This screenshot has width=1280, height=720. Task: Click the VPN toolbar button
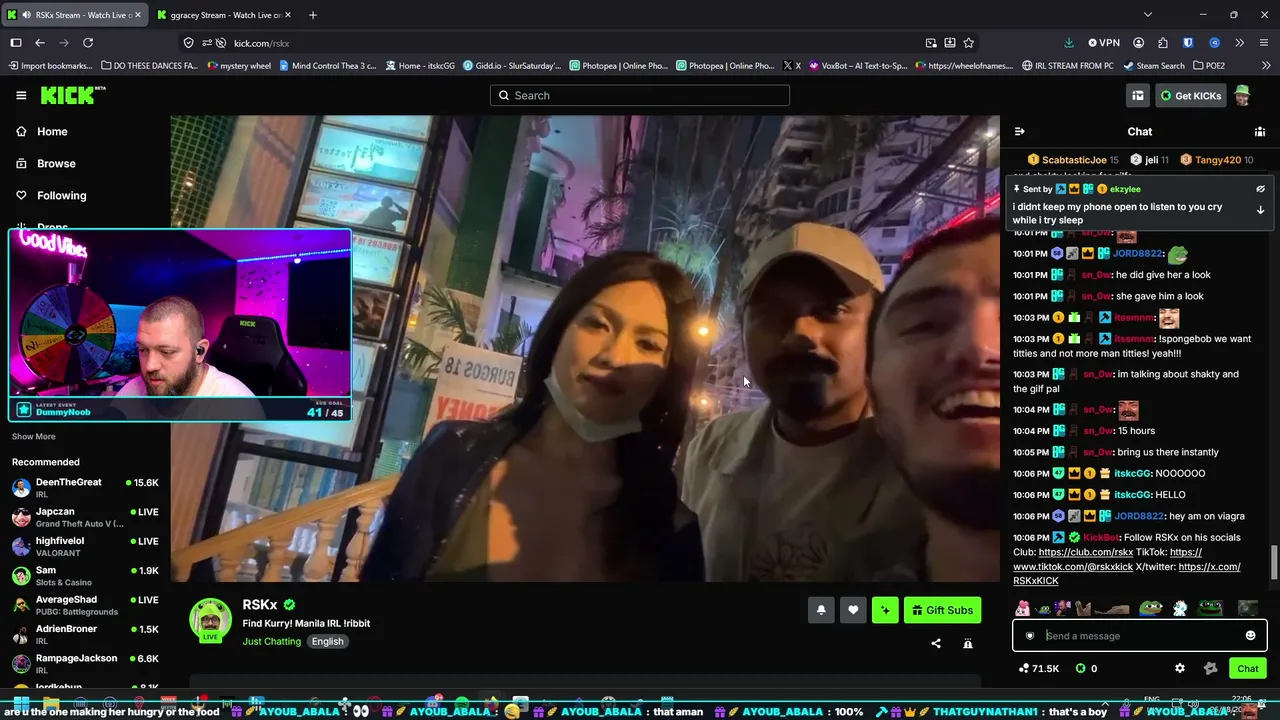tap(1105, 43)
